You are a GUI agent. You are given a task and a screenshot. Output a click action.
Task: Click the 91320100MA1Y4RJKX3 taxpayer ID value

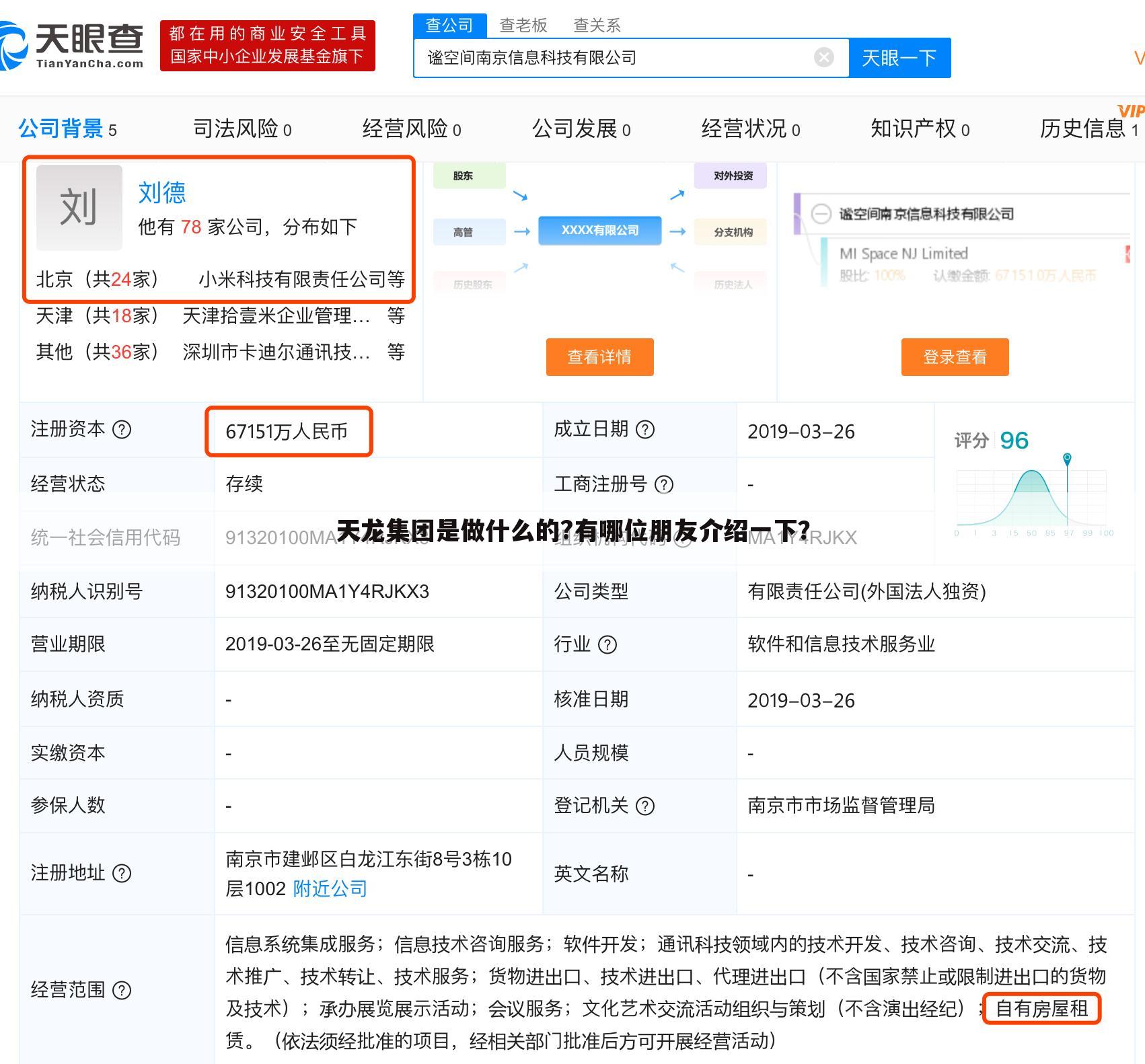coord(327,592)
